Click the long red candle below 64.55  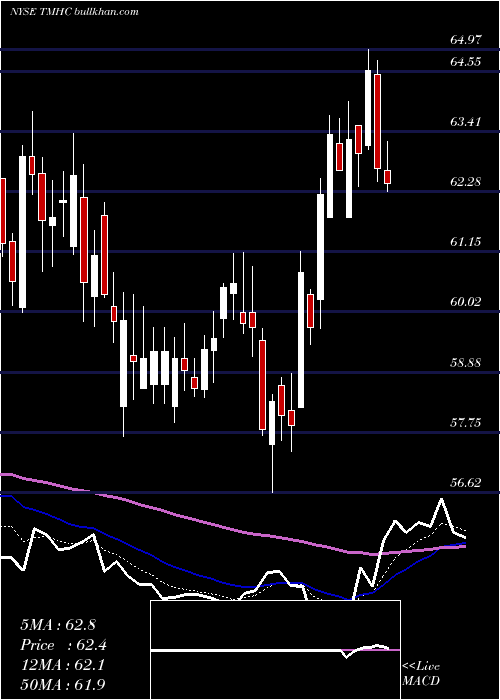point(378,121)
